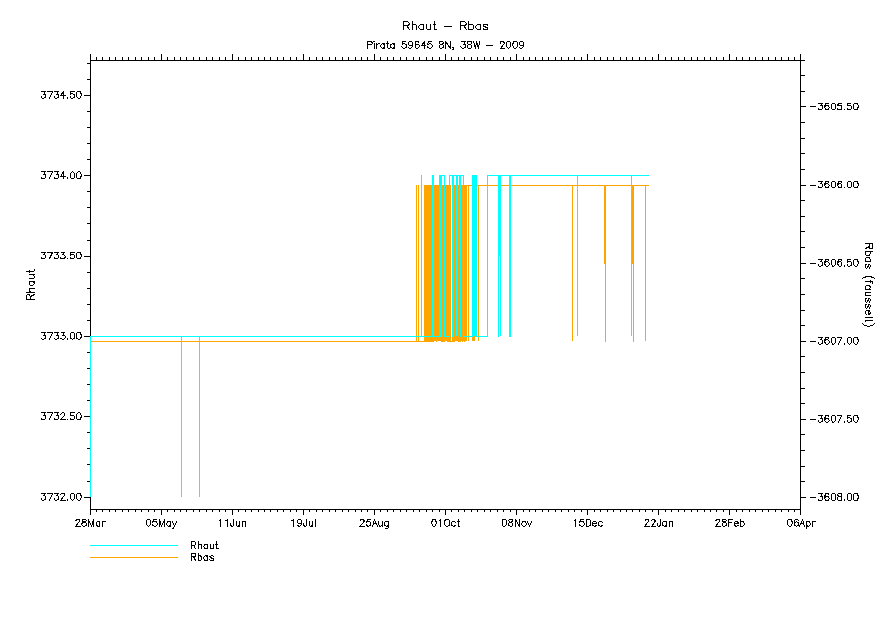This screenshot has width=891, height=630.
Task: Select the 28Mar date tick label
Action: click(x=90, y=522)
